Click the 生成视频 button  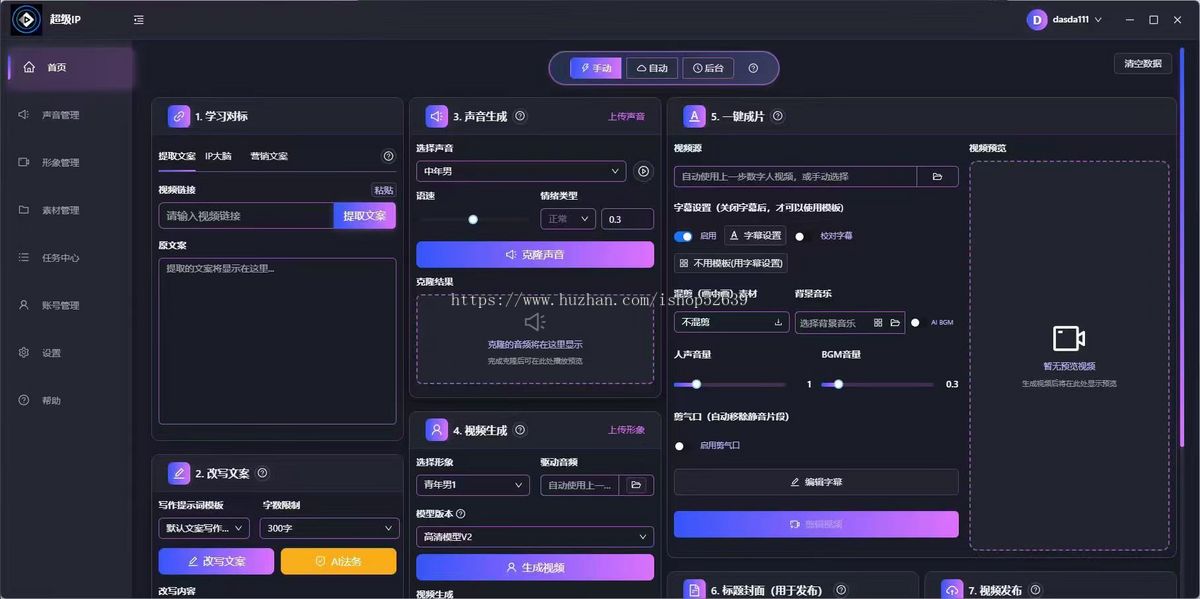[535, 567]
